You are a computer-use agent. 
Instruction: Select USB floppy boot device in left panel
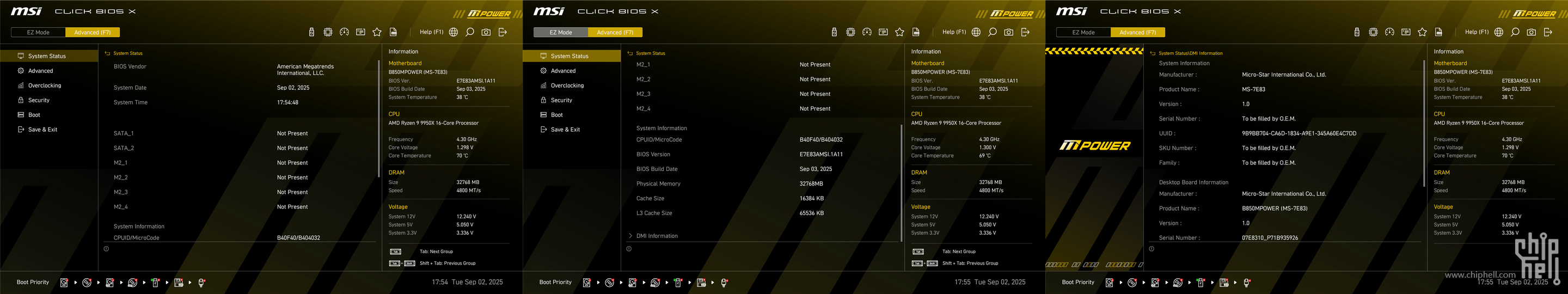[x=179, y=283]
